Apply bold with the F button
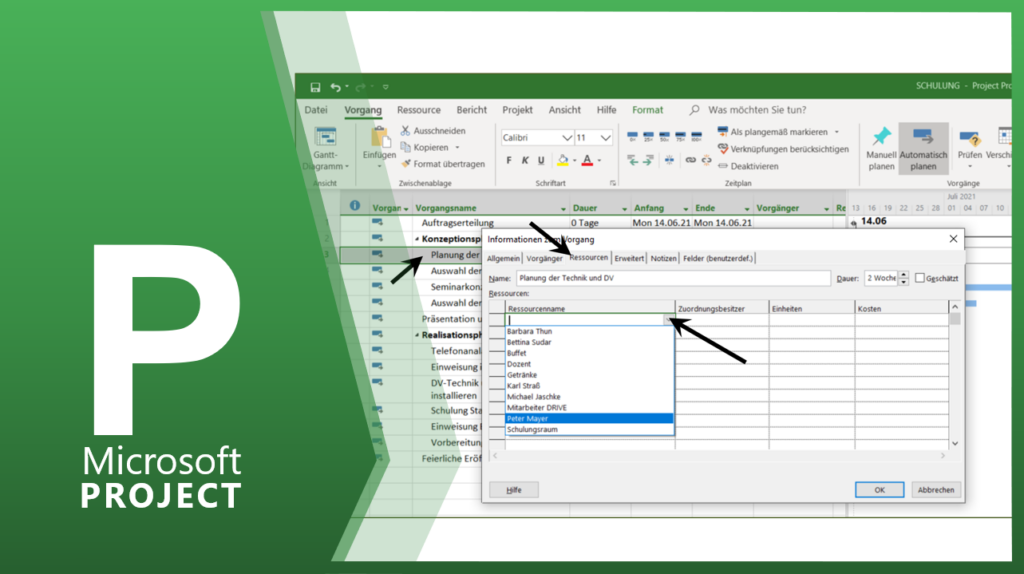 point(509,160)
